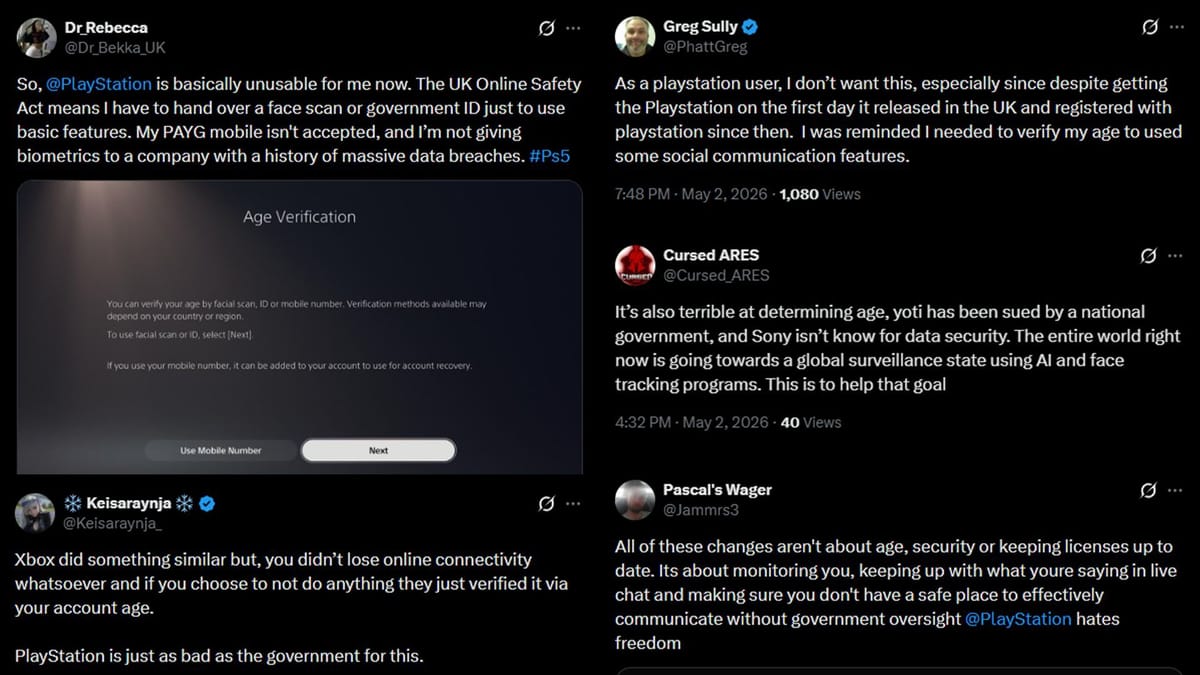Choose Use Mobile Number button
1200x675 pixels.
tap(220, 451)
